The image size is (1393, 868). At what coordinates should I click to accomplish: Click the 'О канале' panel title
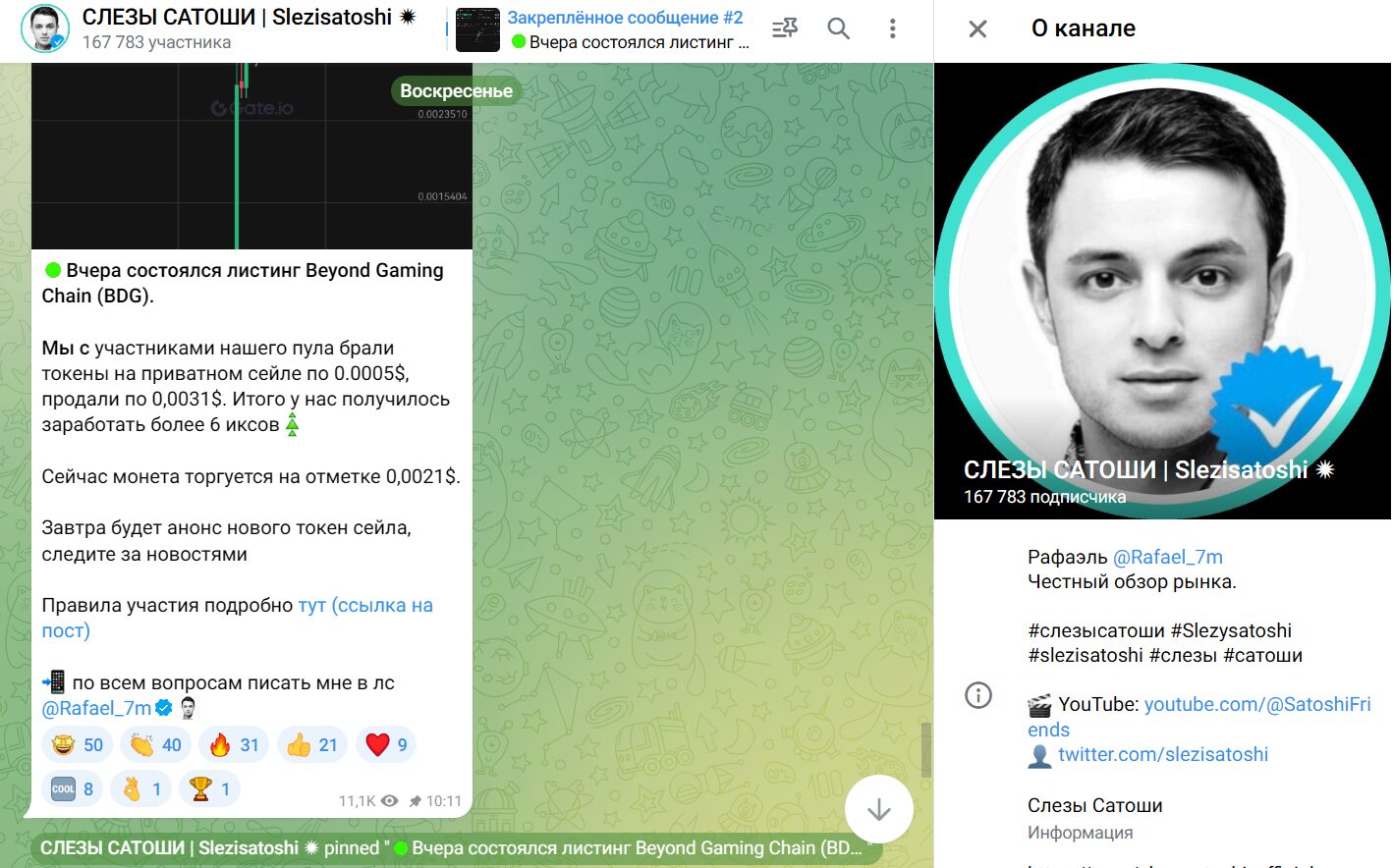click(x=1084, y=28)
